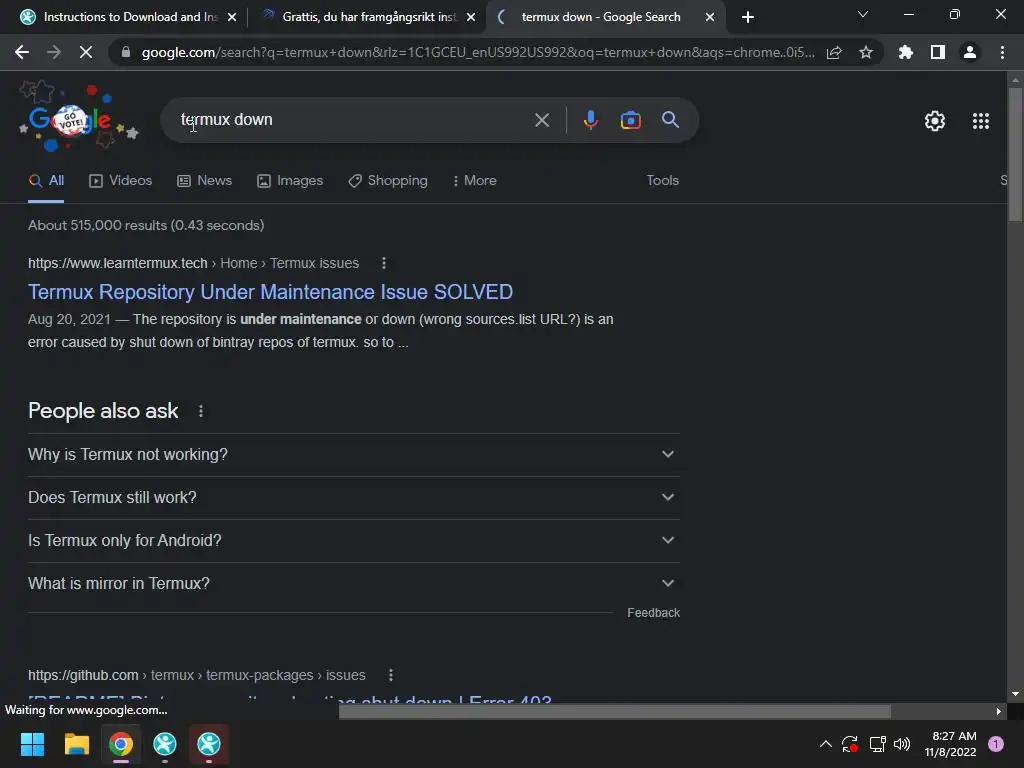Open network display tray icon
Image resolution: width=1024 pixels, height=768 pixels.
pos(877,744)
